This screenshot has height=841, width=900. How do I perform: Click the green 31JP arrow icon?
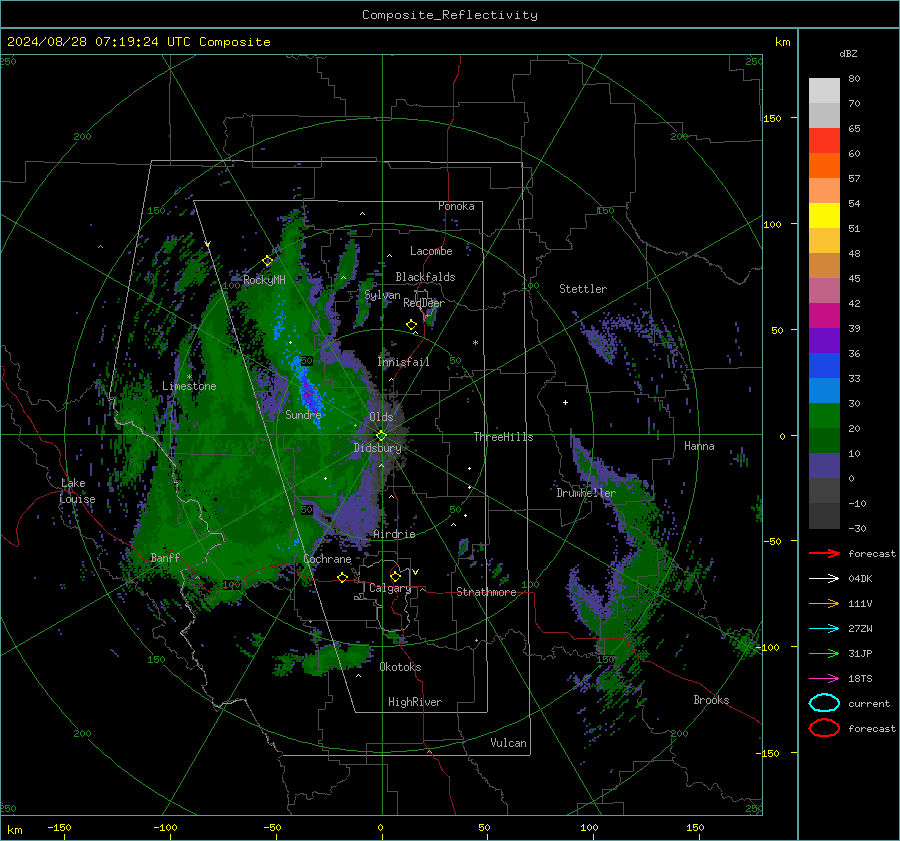click(x=824, y=653)
